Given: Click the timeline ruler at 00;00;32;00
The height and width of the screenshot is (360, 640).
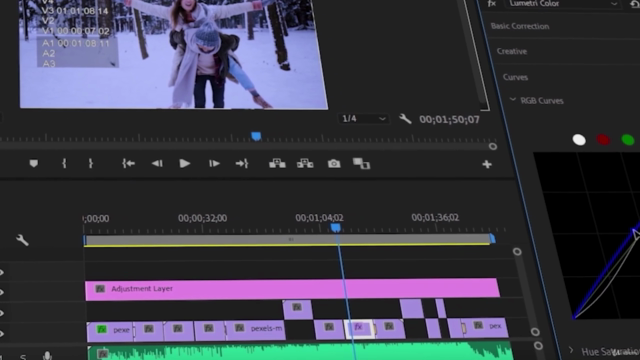Looking at the screenshot, I should click(x=202, y=218).
